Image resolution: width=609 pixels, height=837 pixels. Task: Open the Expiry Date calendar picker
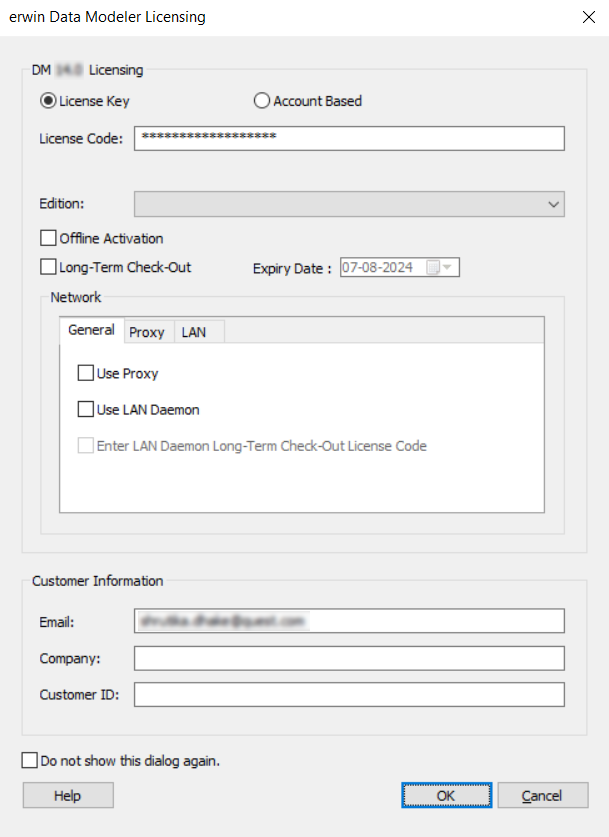pyautogui.click(x=432, y=267)
